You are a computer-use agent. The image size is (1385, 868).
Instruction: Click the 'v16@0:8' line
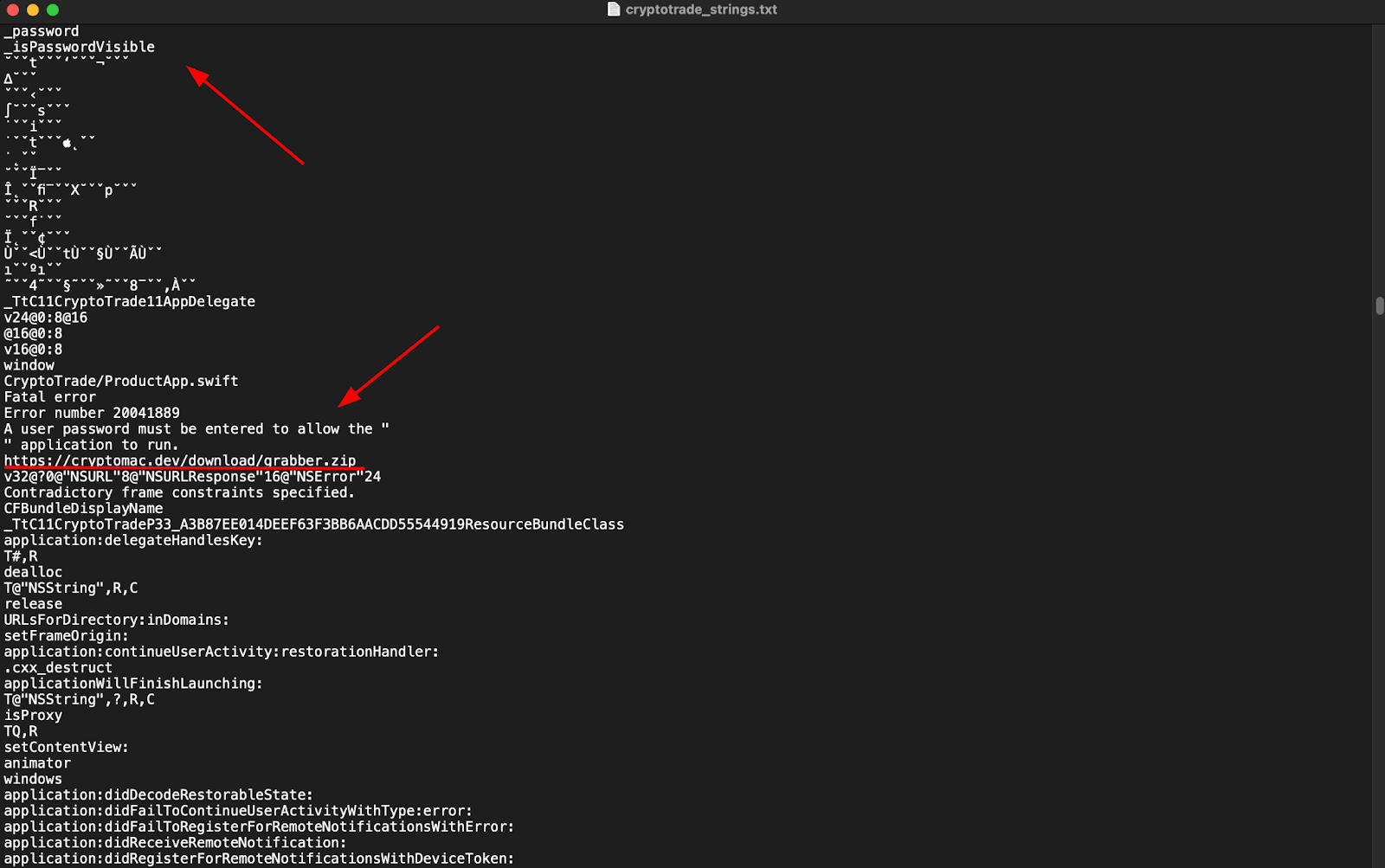point(33,350)
